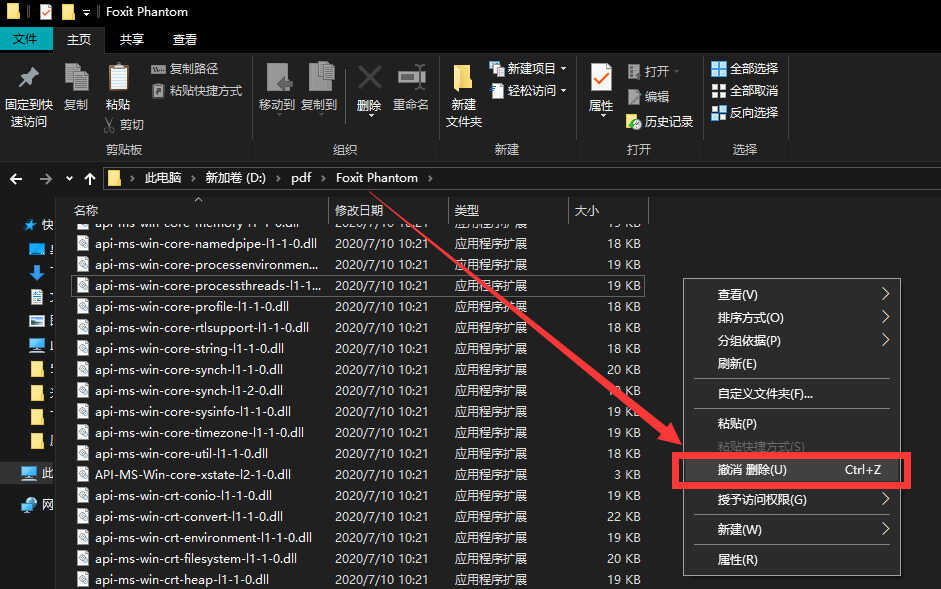Click the Pin to Quick Access icon

tap(28, 78)
